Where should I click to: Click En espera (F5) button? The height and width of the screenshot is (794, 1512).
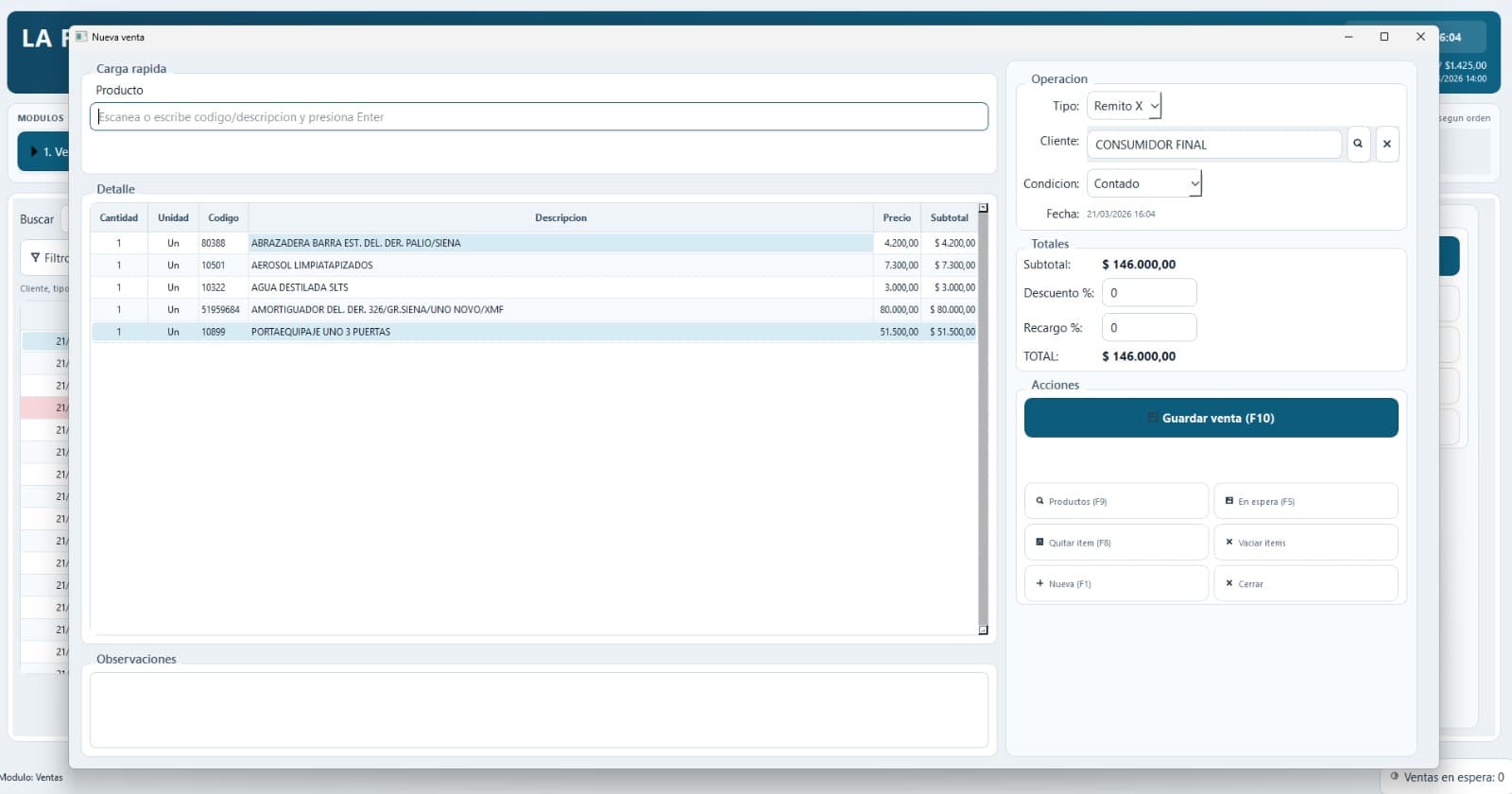[1306, 501]
